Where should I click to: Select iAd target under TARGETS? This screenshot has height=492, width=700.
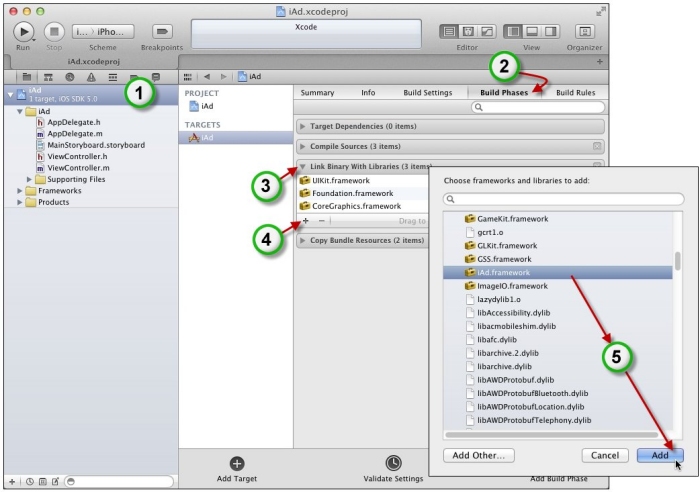tap(236, 138)
